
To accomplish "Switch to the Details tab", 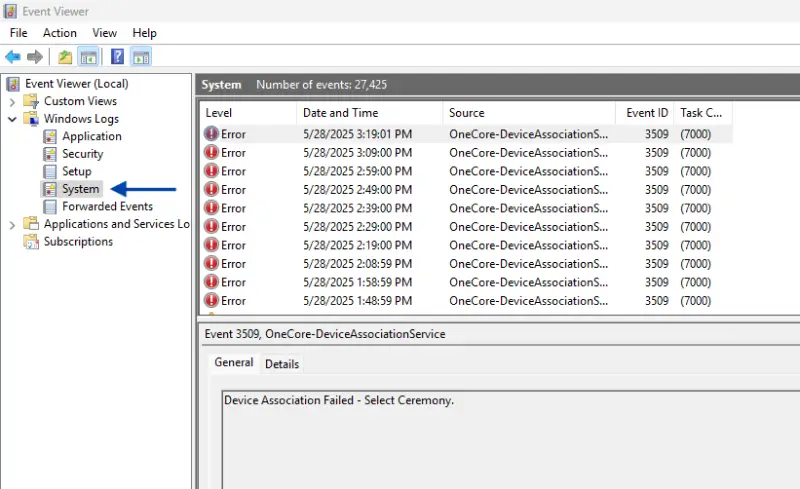I will point(282,364).
